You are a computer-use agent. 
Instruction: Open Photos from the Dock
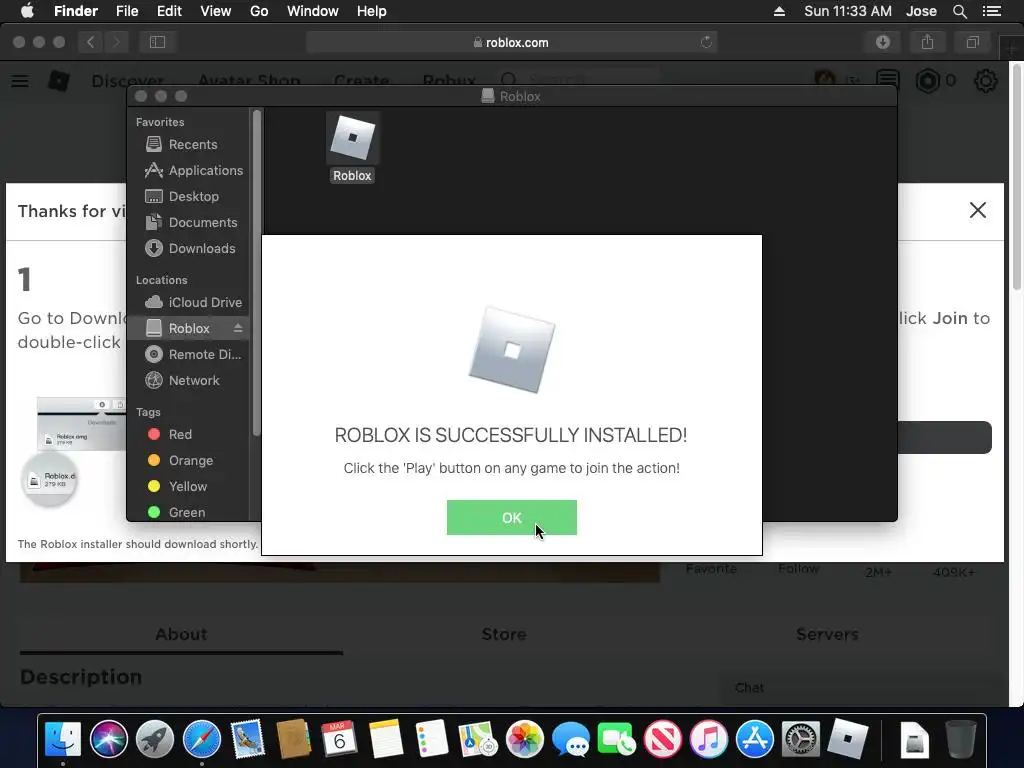point(524,739)
